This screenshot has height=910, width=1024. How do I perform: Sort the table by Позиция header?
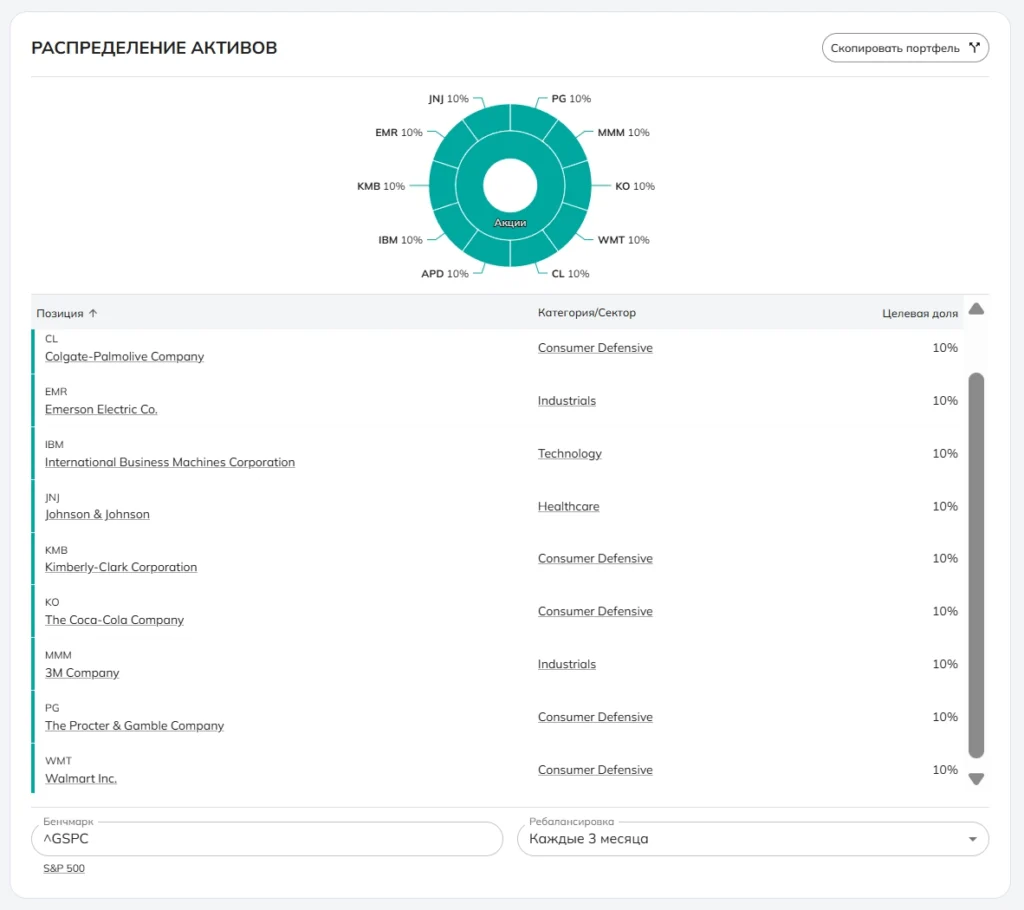[60, 314]
